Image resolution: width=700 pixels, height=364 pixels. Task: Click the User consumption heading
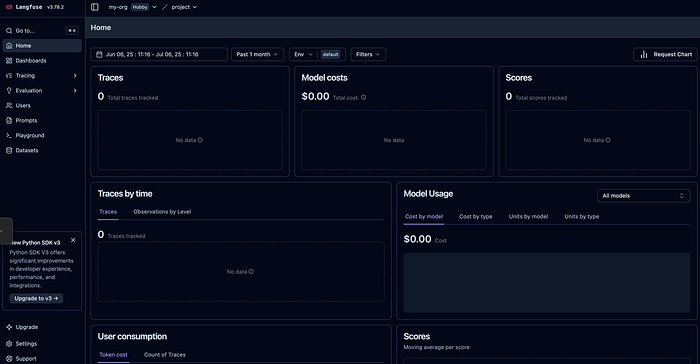(x=132, y=336)
